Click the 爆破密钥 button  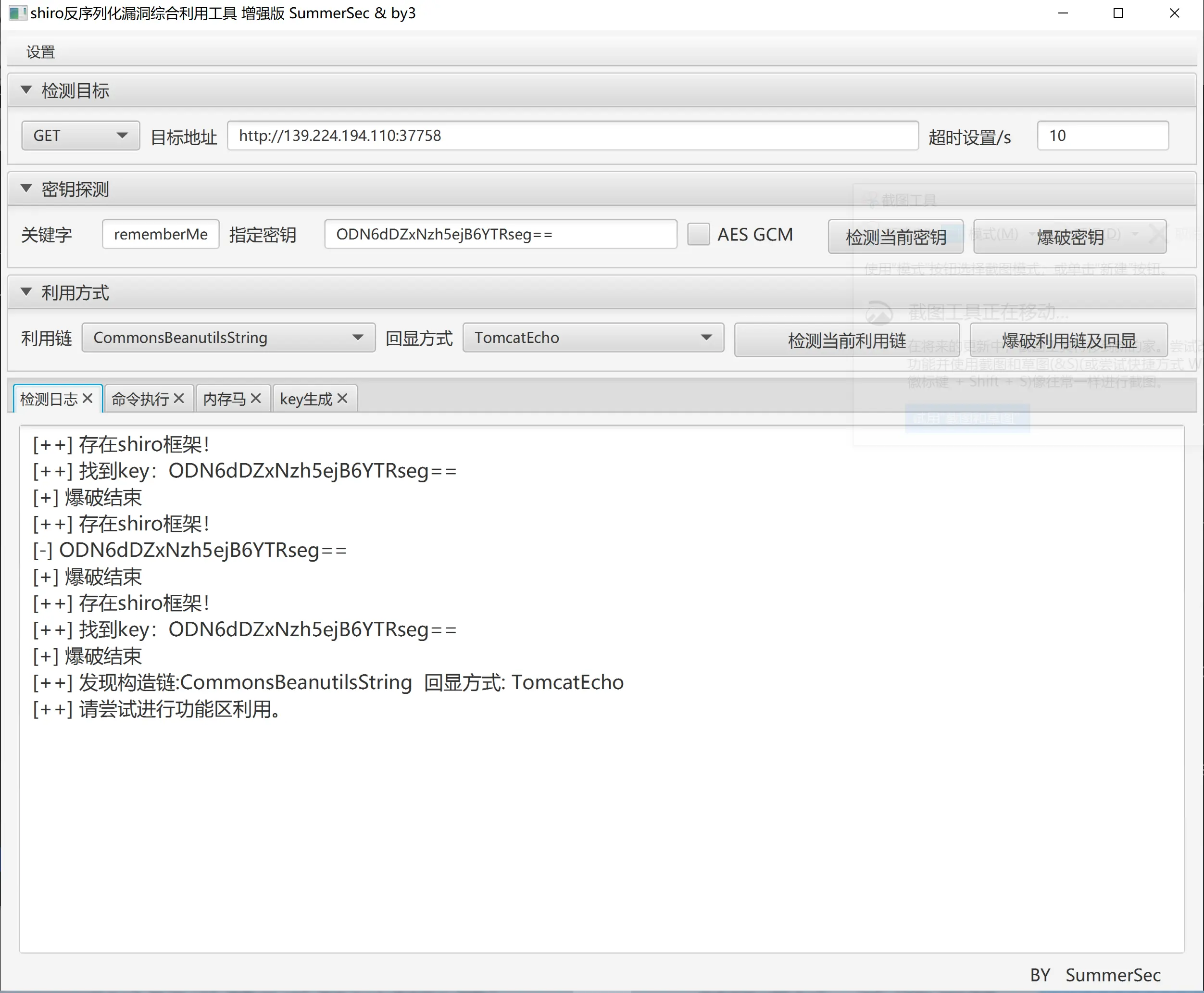tap(1069, 236)
